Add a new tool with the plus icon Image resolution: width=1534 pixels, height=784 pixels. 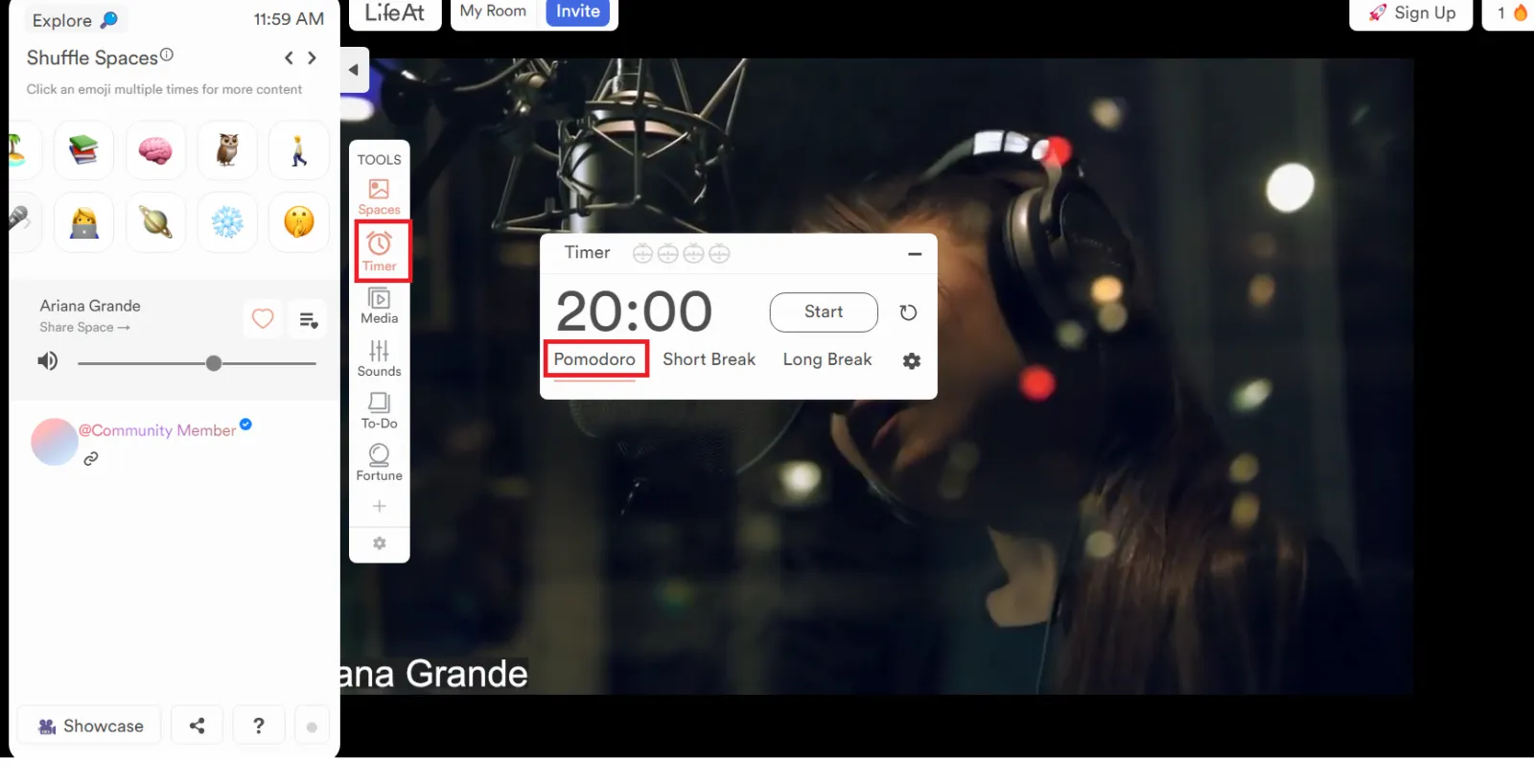click(x=379, y=506)
